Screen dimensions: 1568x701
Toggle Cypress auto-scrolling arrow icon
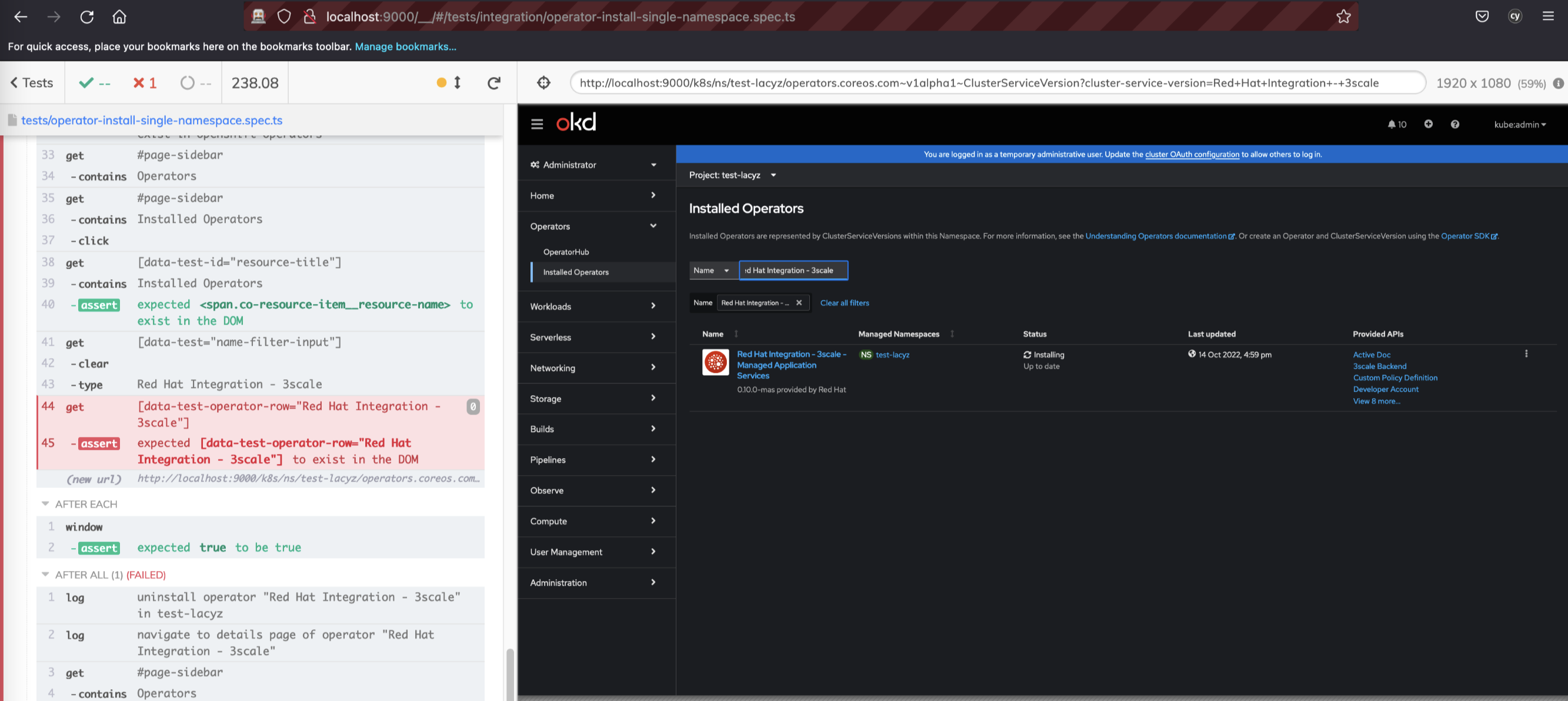[x=457, y=83]
